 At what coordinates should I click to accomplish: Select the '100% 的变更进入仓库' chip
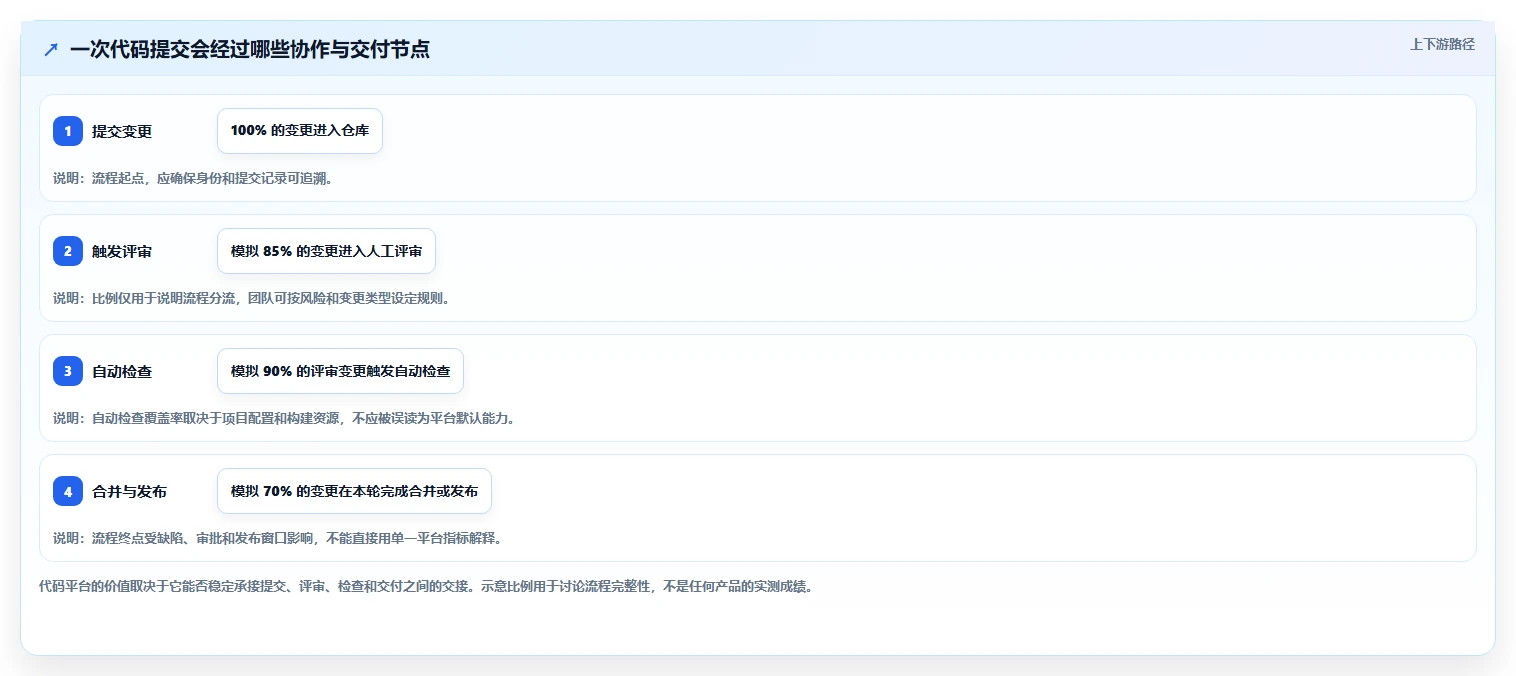pyautogui.click(x=300, y=131)
